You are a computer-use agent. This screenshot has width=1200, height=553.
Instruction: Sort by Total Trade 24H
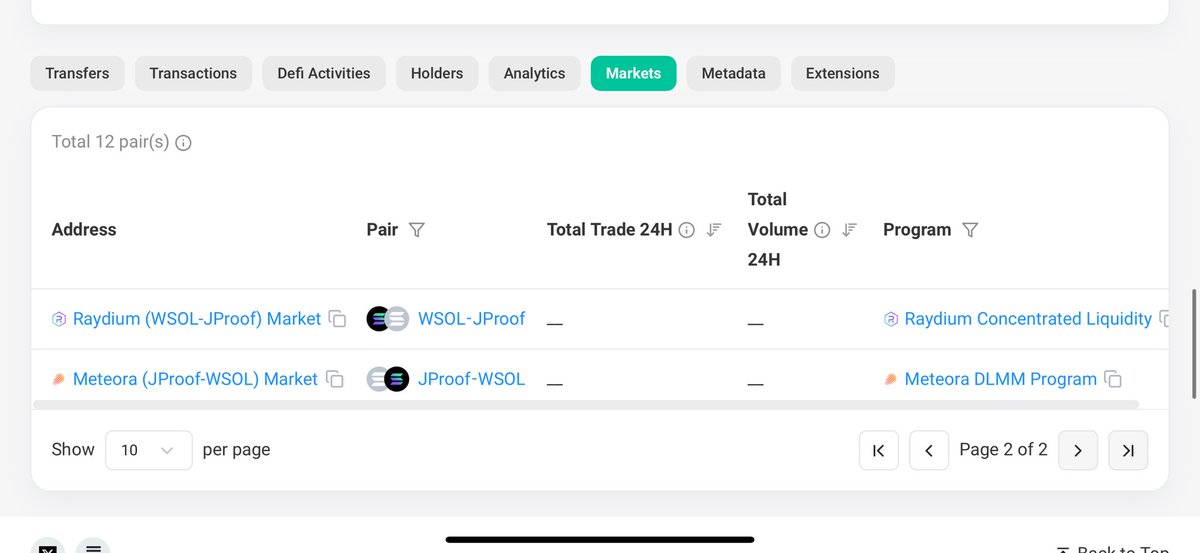(714, 230)
